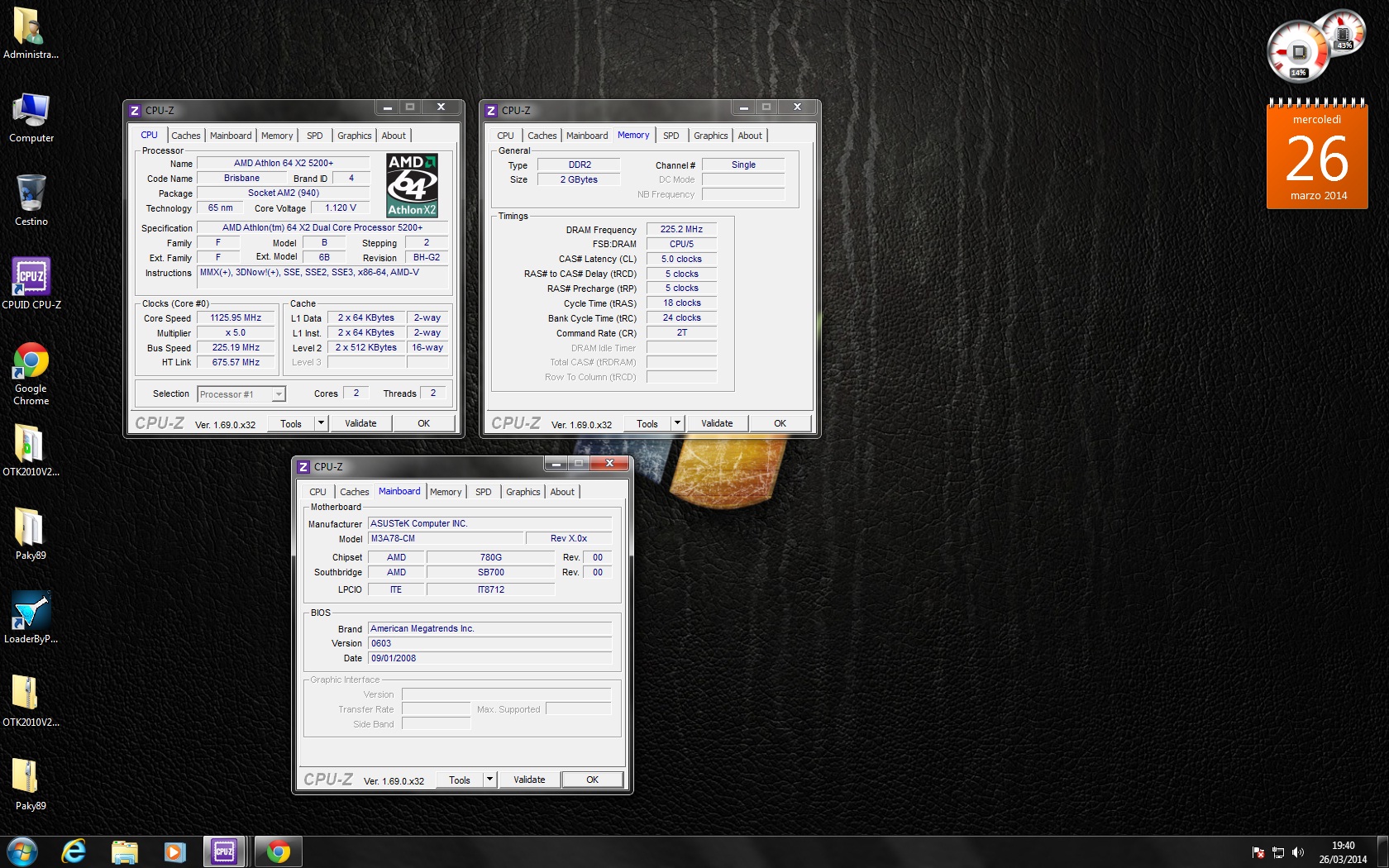Click Show desktop strip at taskbar end
Viewport: 1389px width, 868px height.
point(1382,851)
